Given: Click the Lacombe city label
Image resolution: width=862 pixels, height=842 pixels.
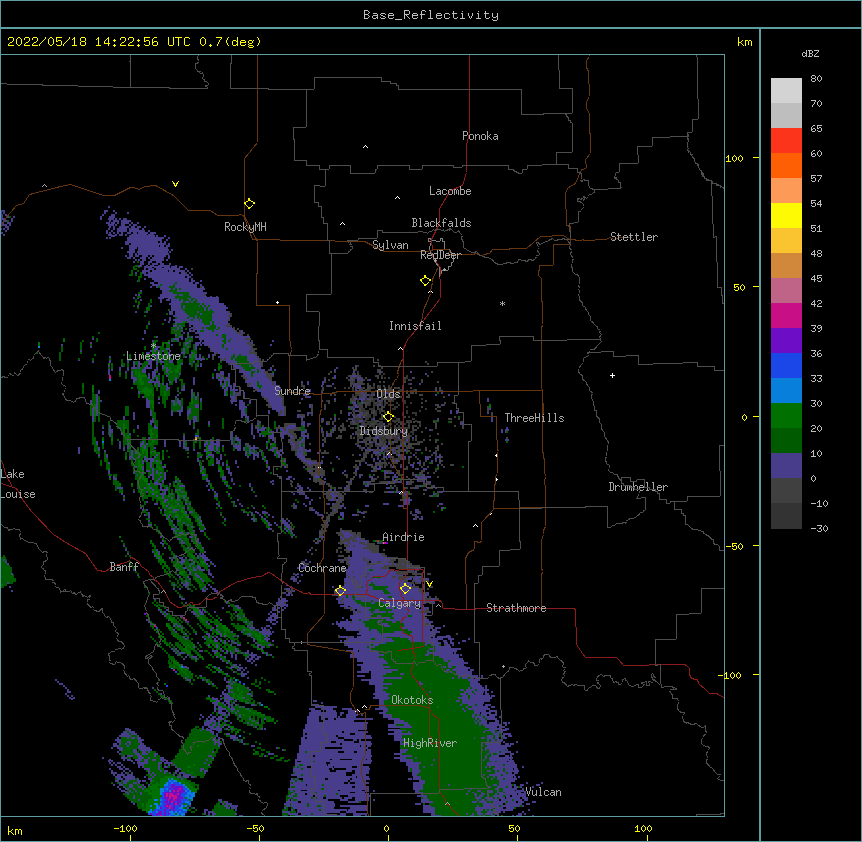Looking at the screenshot, I should [450, 191].
